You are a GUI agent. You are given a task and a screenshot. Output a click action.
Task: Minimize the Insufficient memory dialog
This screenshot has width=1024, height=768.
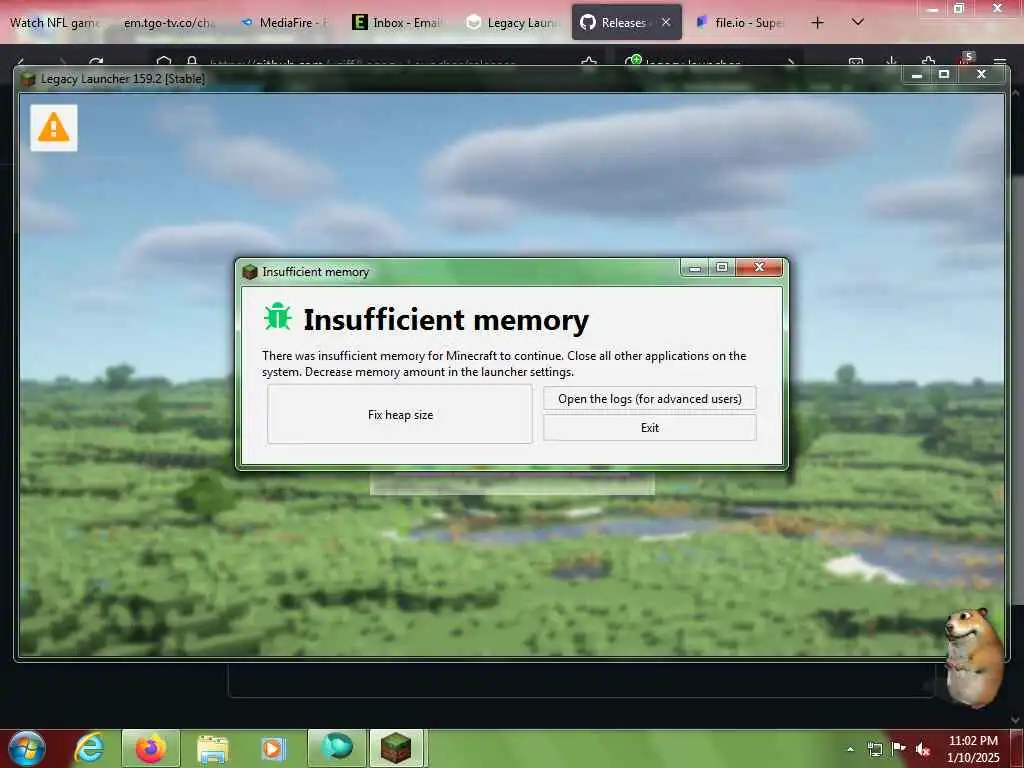click(695, 267)
